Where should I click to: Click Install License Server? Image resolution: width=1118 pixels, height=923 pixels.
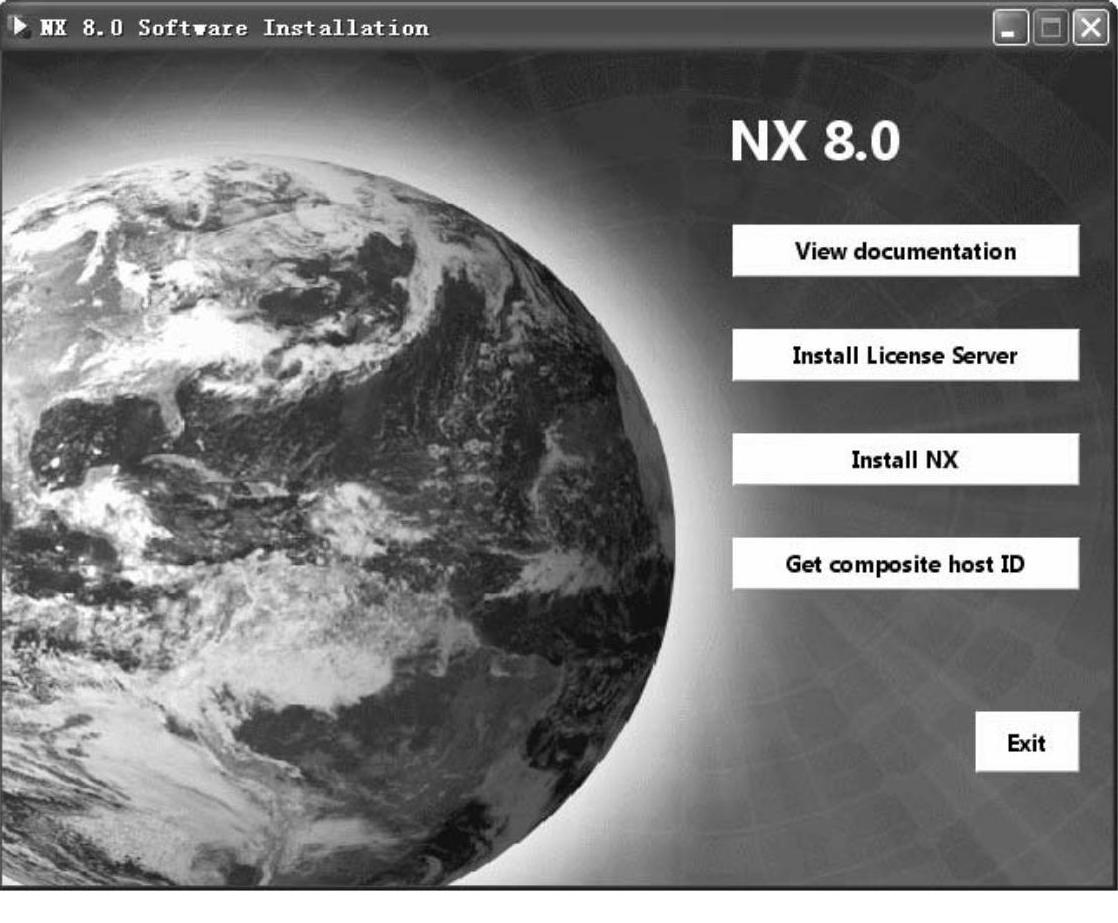pos(906,355)
